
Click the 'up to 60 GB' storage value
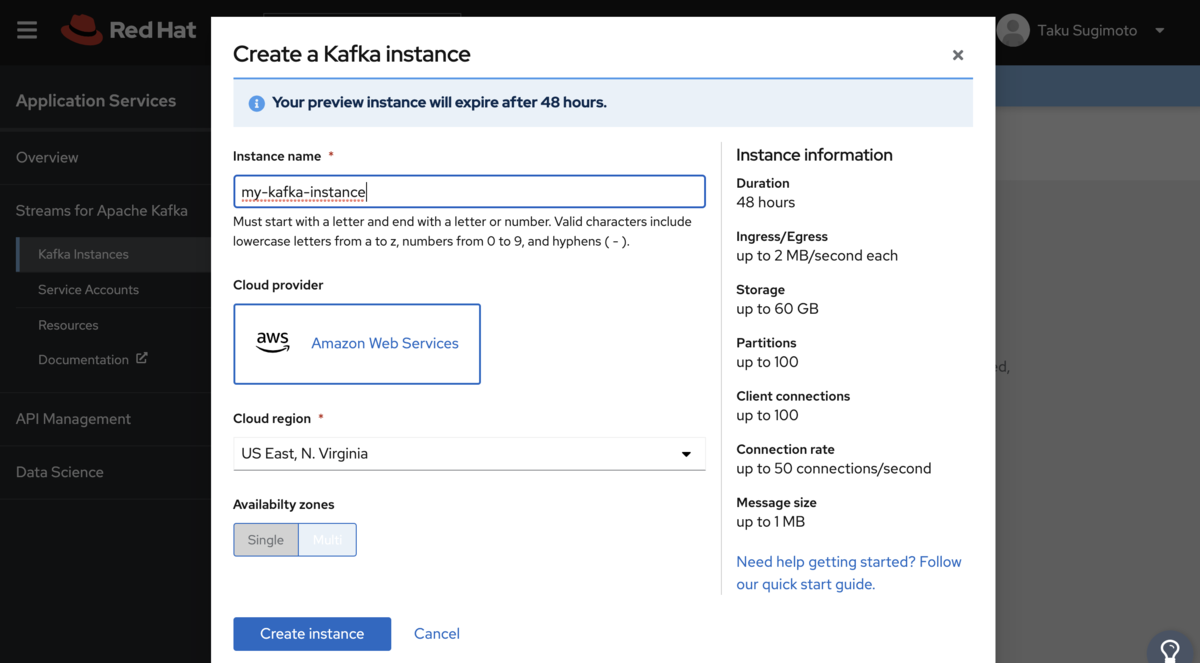tap(777, 309)
